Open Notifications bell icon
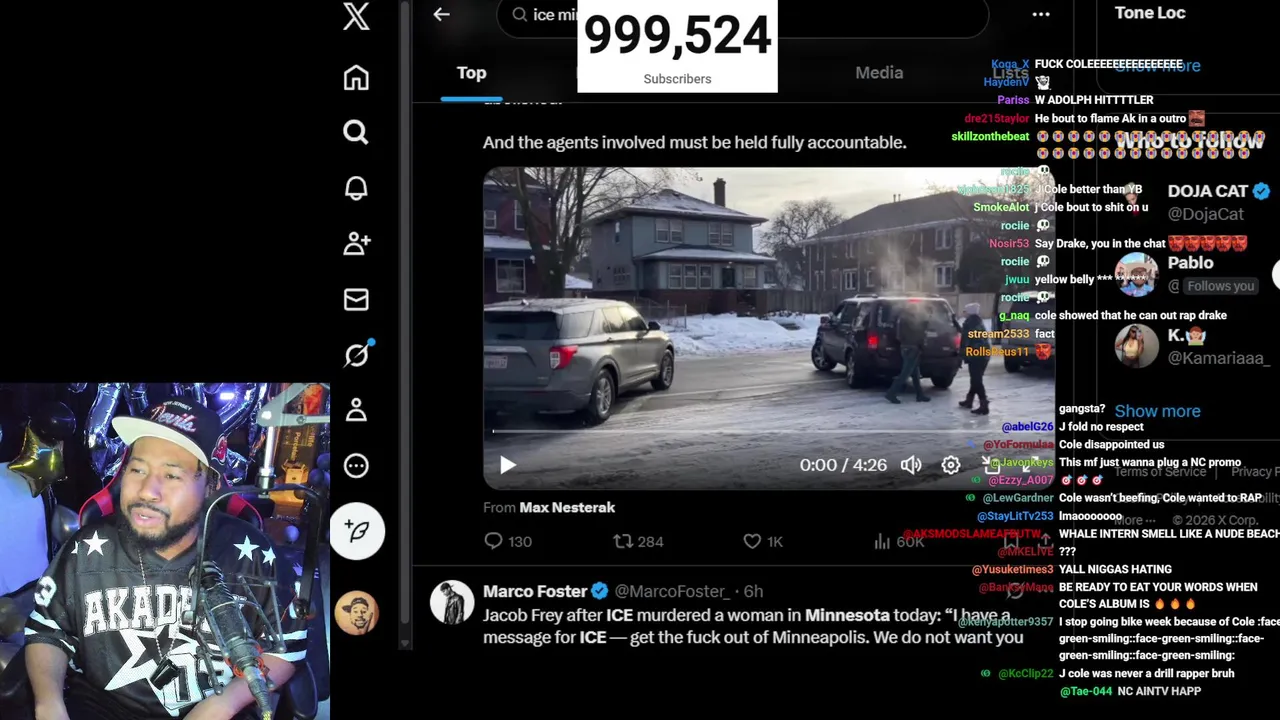 coord(356,188)
